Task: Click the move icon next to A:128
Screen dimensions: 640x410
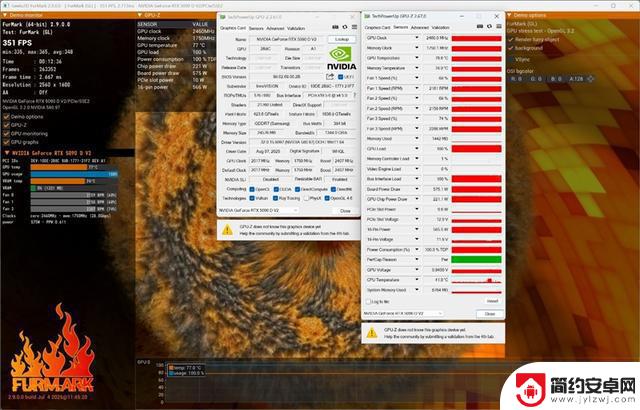Action: (x=590, y=79)
